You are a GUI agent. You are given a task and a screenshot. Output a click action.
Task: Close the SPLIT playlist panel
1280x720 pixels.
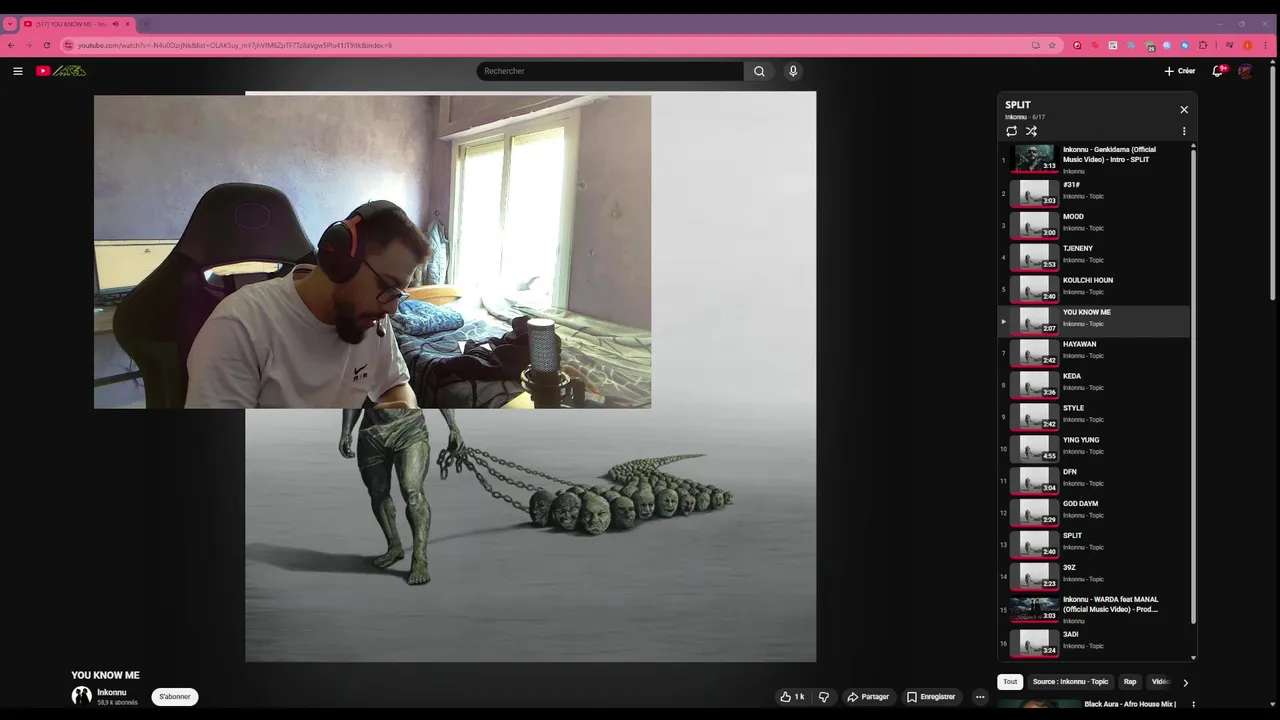1184,110
